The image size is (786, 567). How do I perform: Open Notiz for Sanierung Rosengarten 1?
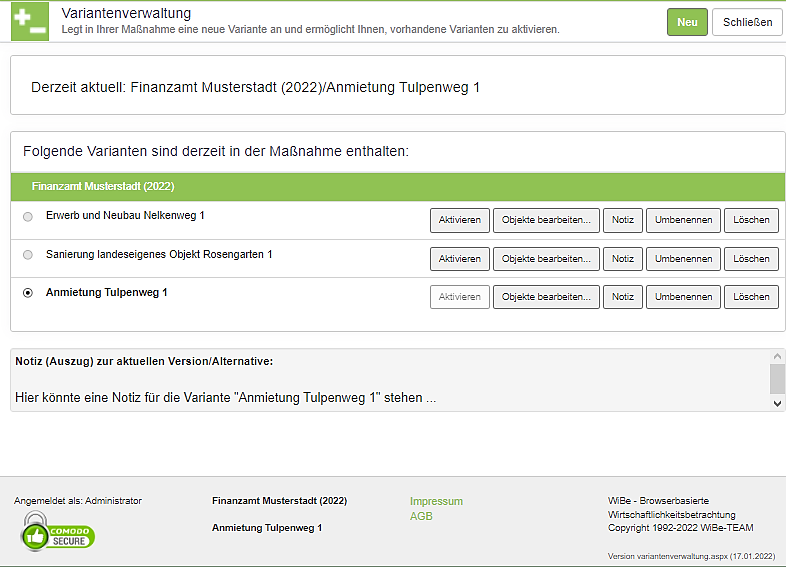click(623, 259)
